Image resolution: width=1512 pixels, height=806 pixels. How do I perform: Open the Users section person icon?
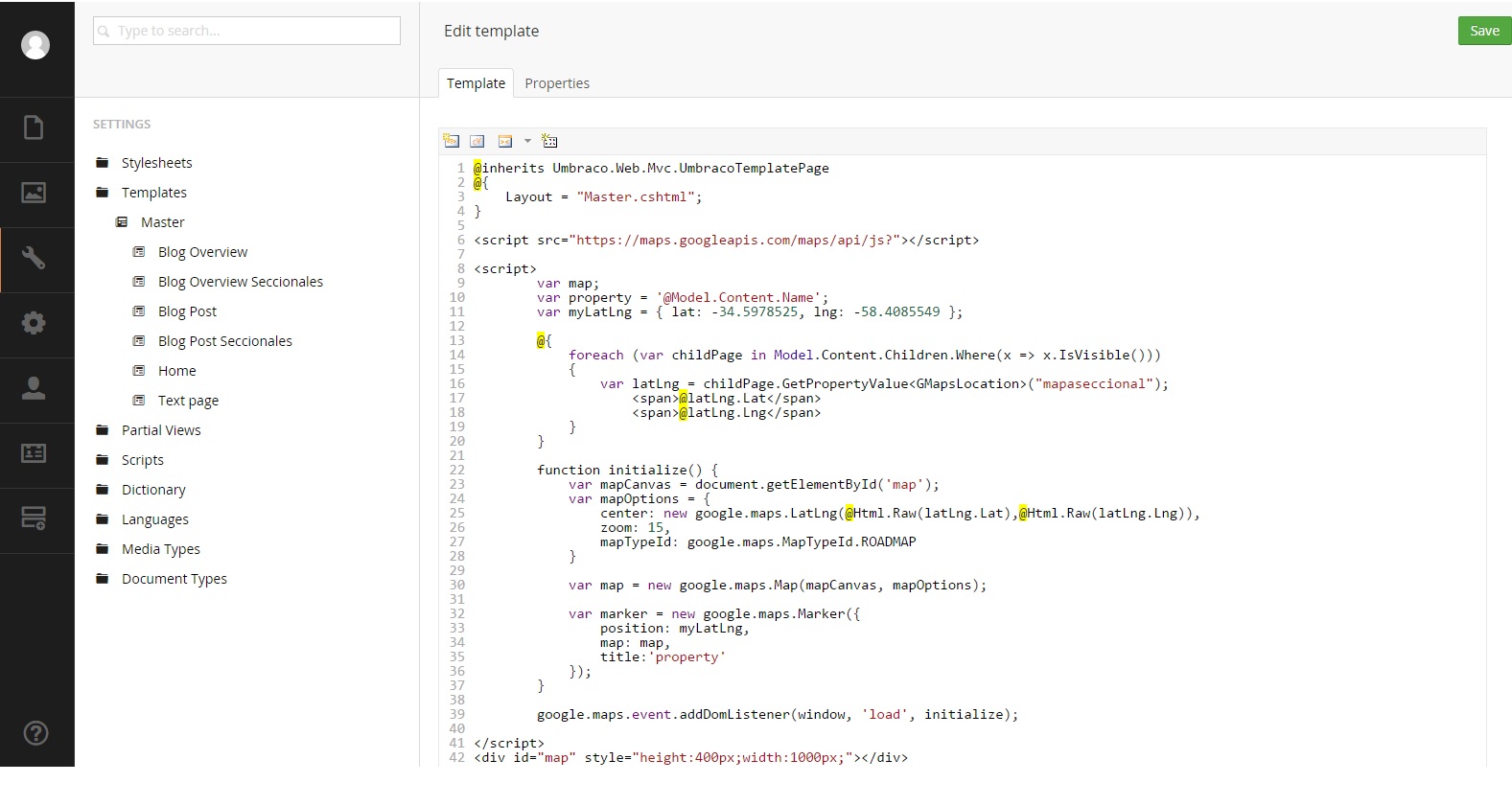pyautogui.click(x=34, y=388)
